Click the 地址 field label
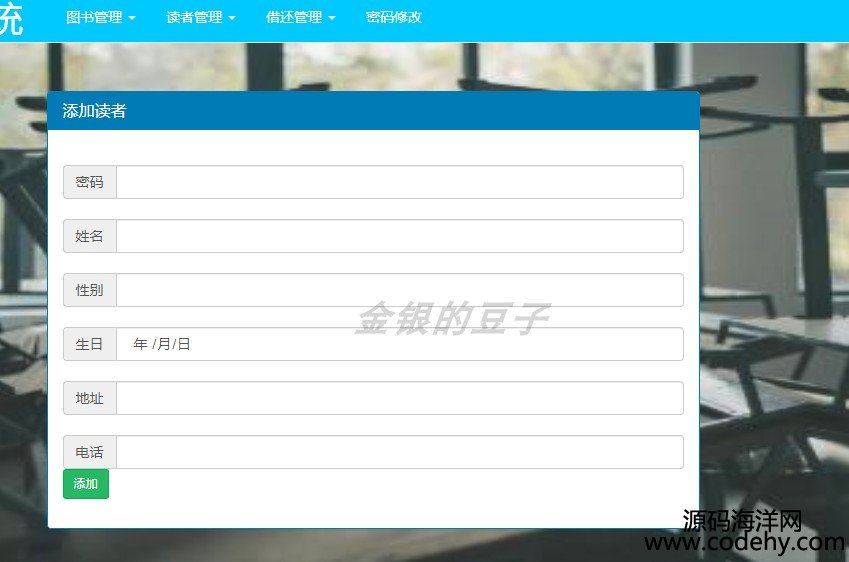 pyautogui.click(x=90, y=398)
